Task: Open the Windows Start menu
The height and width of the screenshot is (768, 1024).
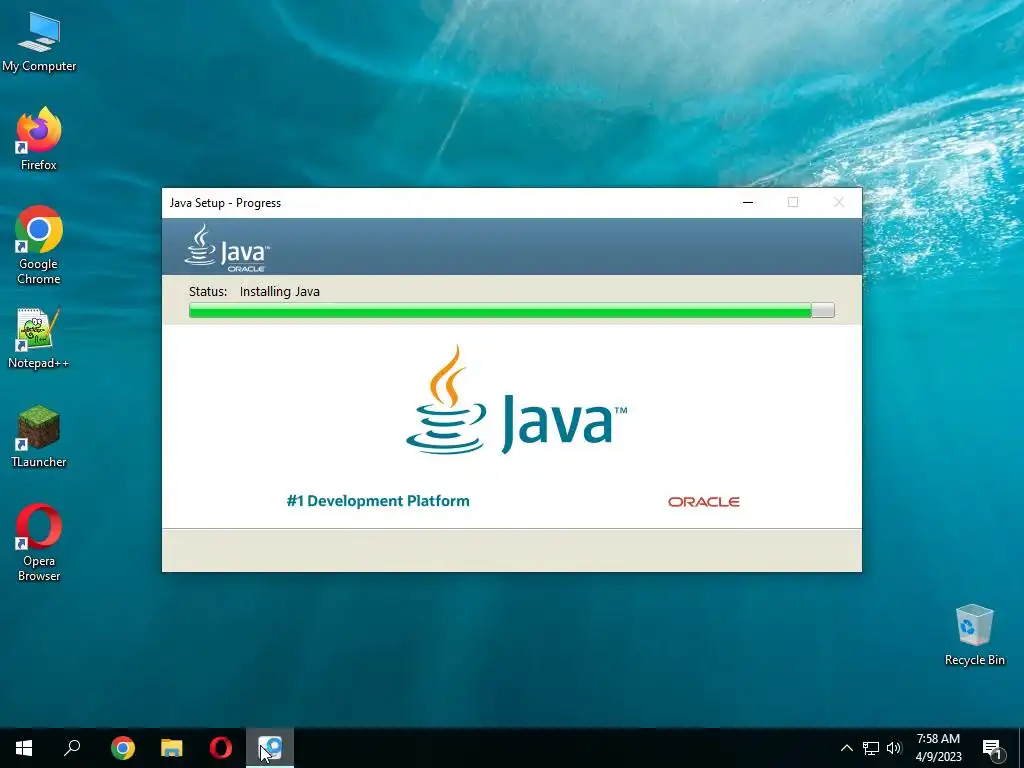Action: (x=24, y=748)
